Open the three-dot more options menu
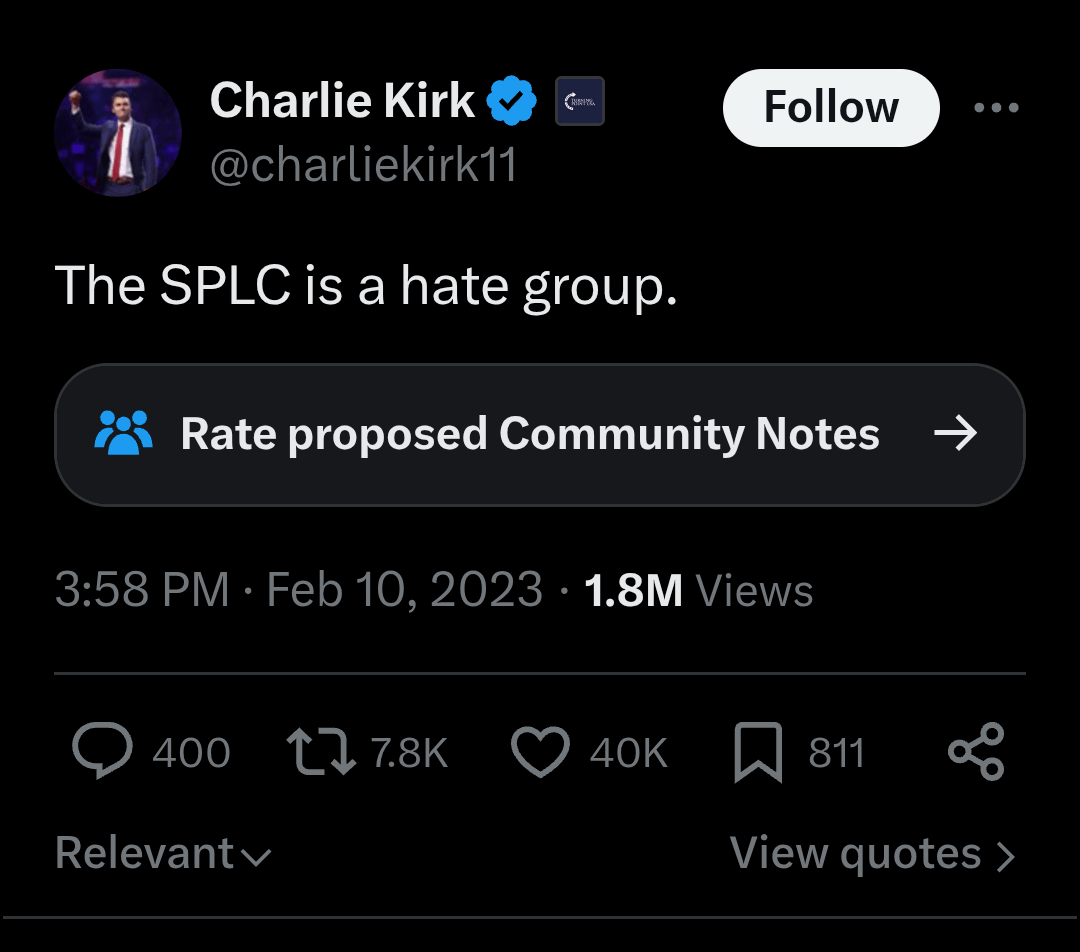Screen dimensions: 1080x952 click(x=996, y=108)
